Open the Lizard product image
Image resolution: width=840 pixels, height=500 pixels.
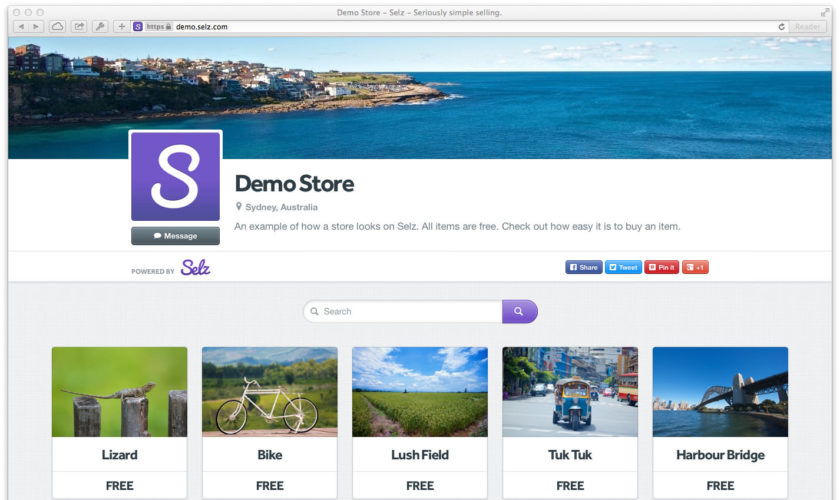119,392
